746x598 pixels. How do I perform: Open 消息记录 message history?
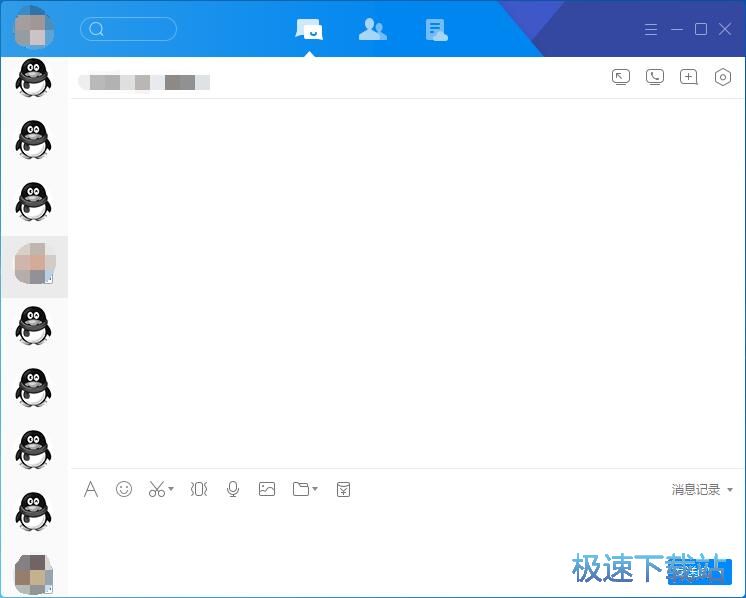[x=696, y=490]
